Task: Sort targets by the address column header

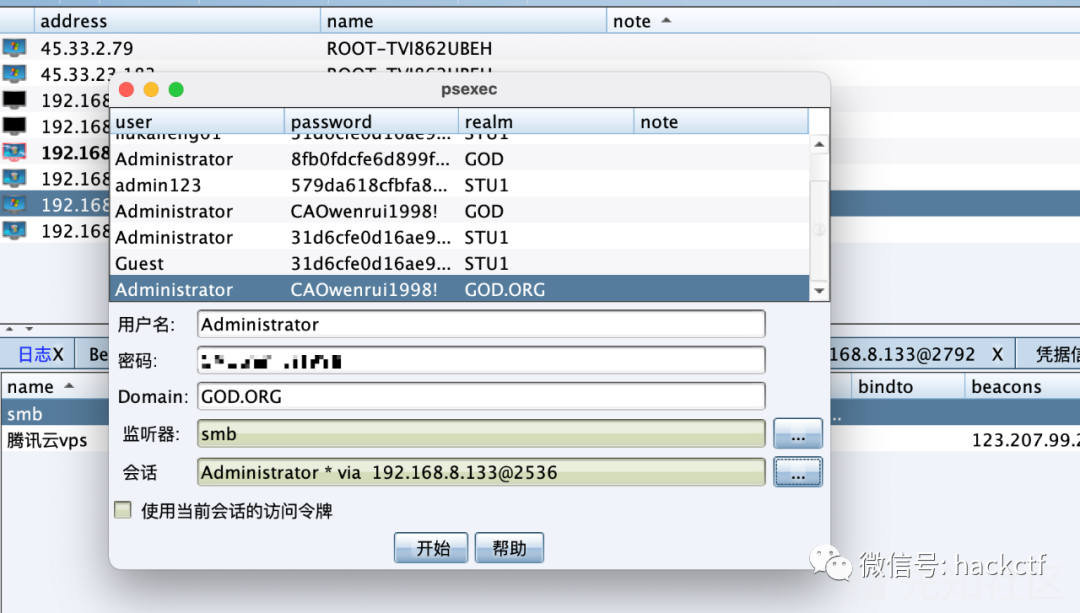Action: [x=177, y=21]
